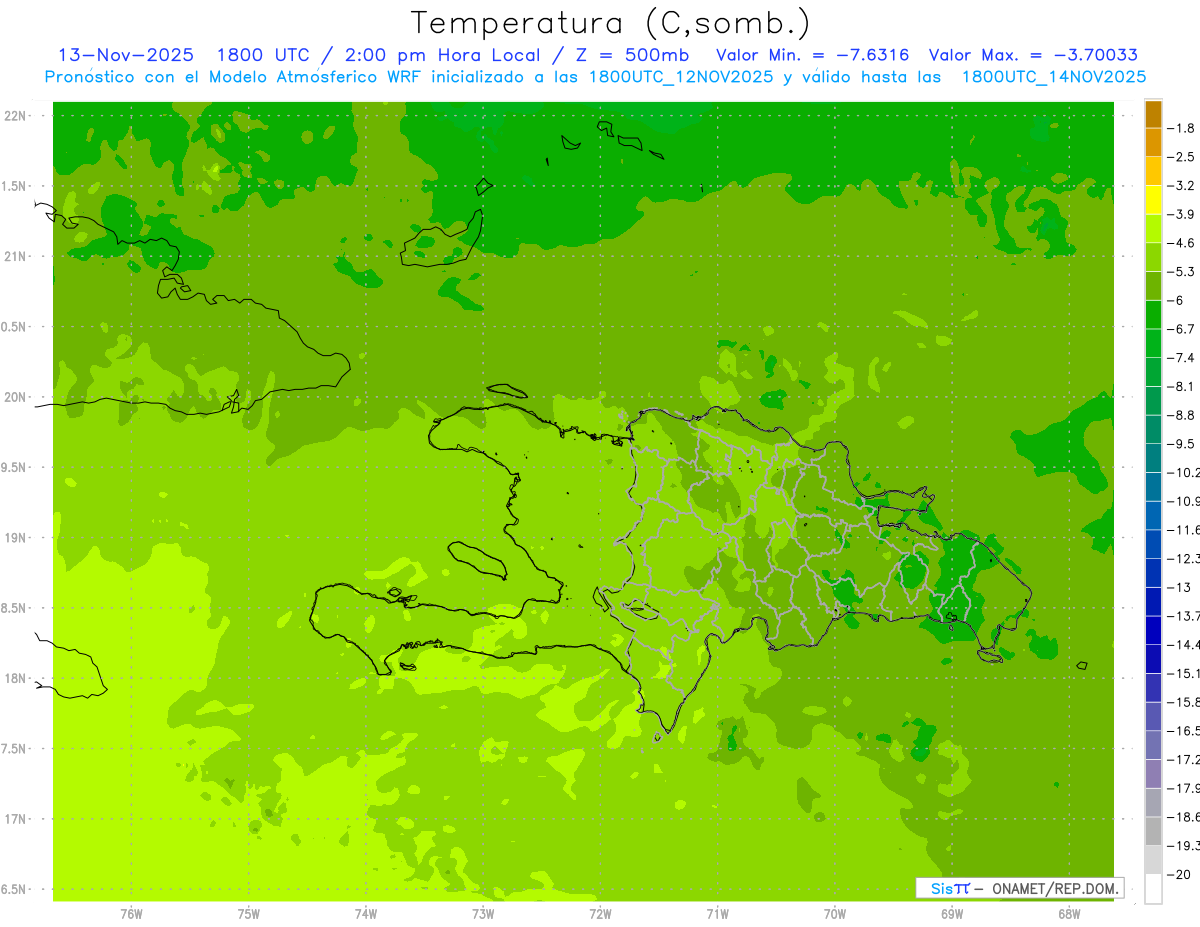The image size is (1200, 927).
Task: Click the '-3.9' colorbar label
Action: (1183, 214)
